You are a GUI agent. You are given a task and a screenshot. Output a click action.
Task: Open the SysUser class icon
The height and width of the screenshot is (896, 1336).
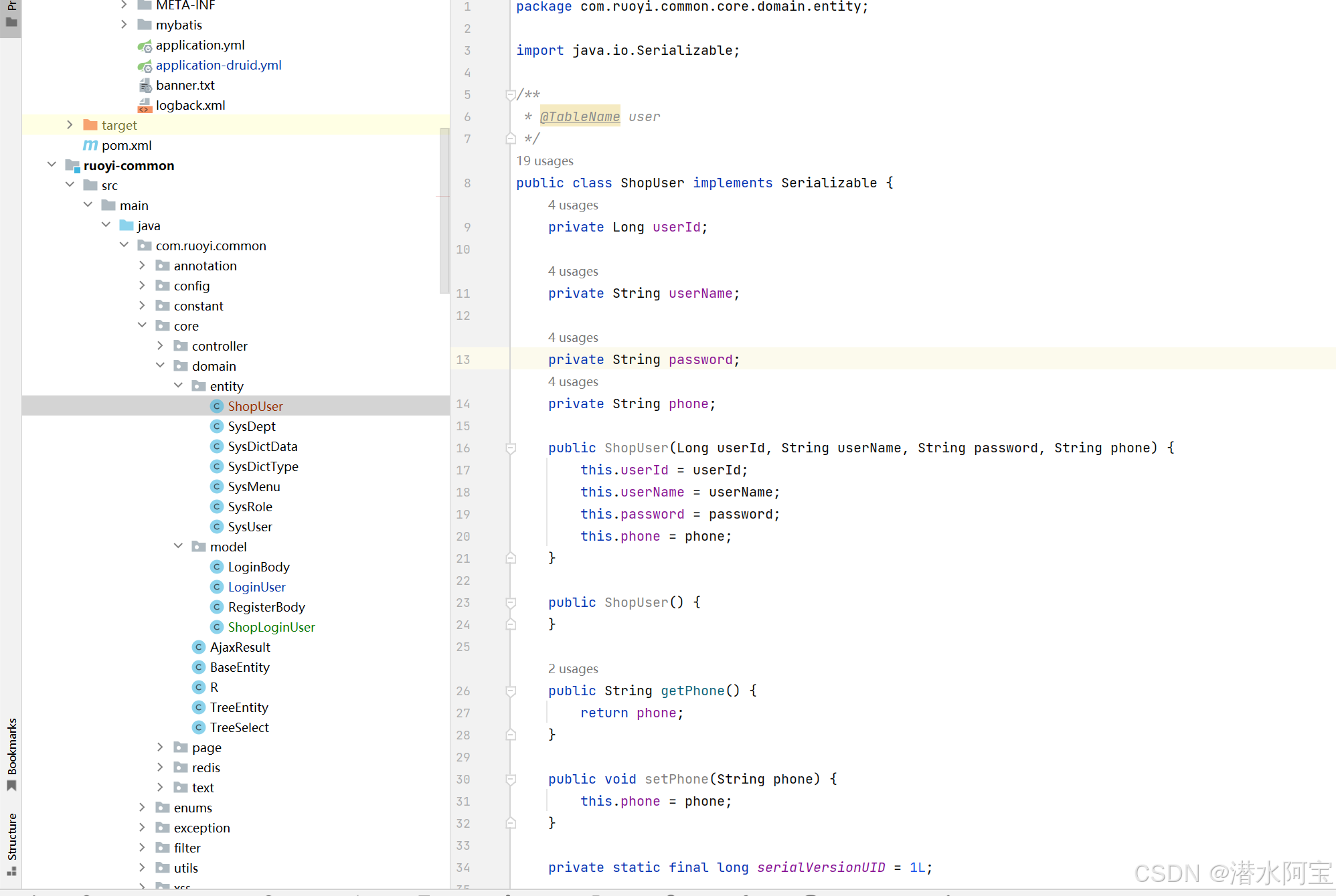(x=217, y=527)
